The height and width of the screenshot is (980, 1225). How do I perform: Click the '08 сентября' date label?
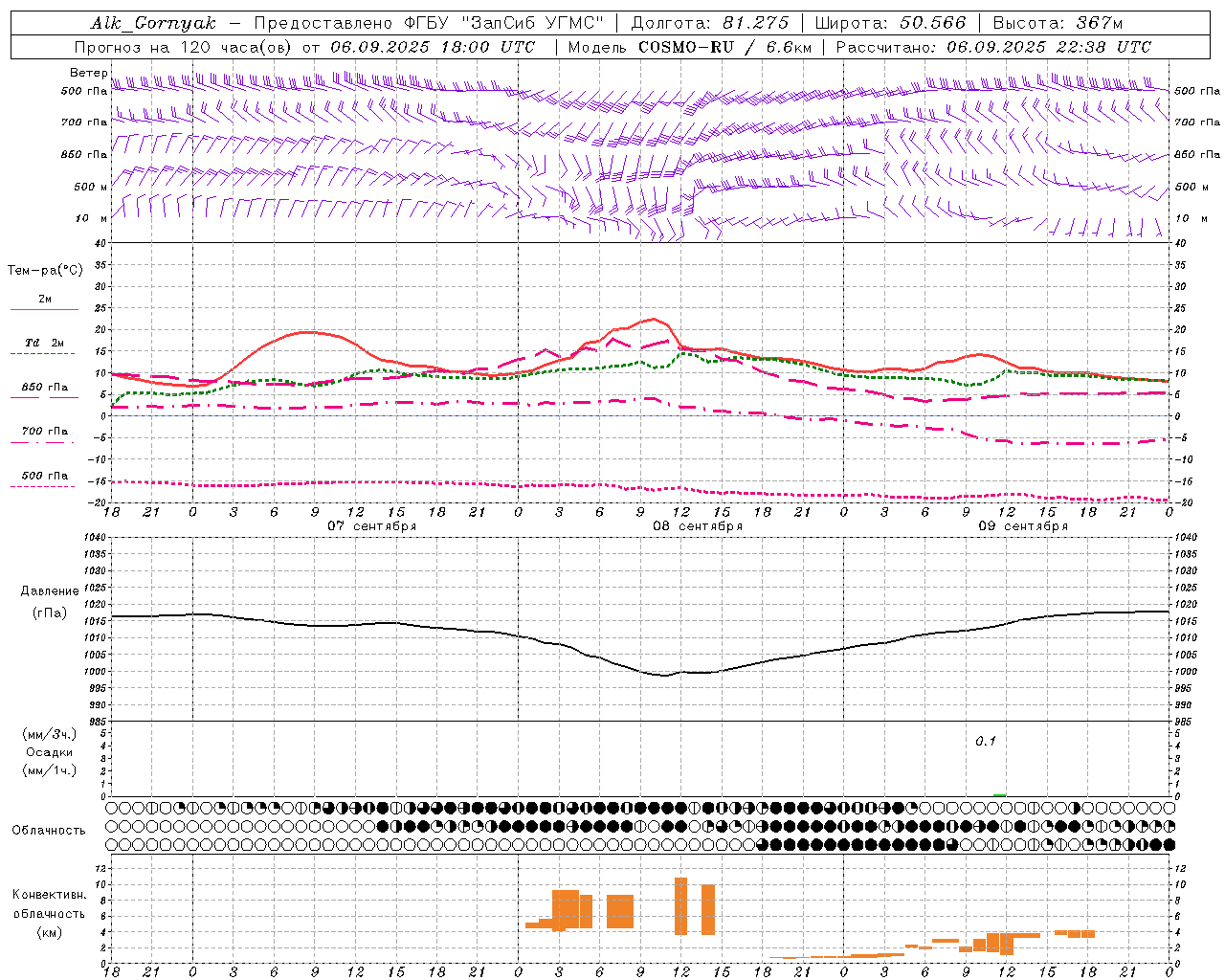click(698, 526)
